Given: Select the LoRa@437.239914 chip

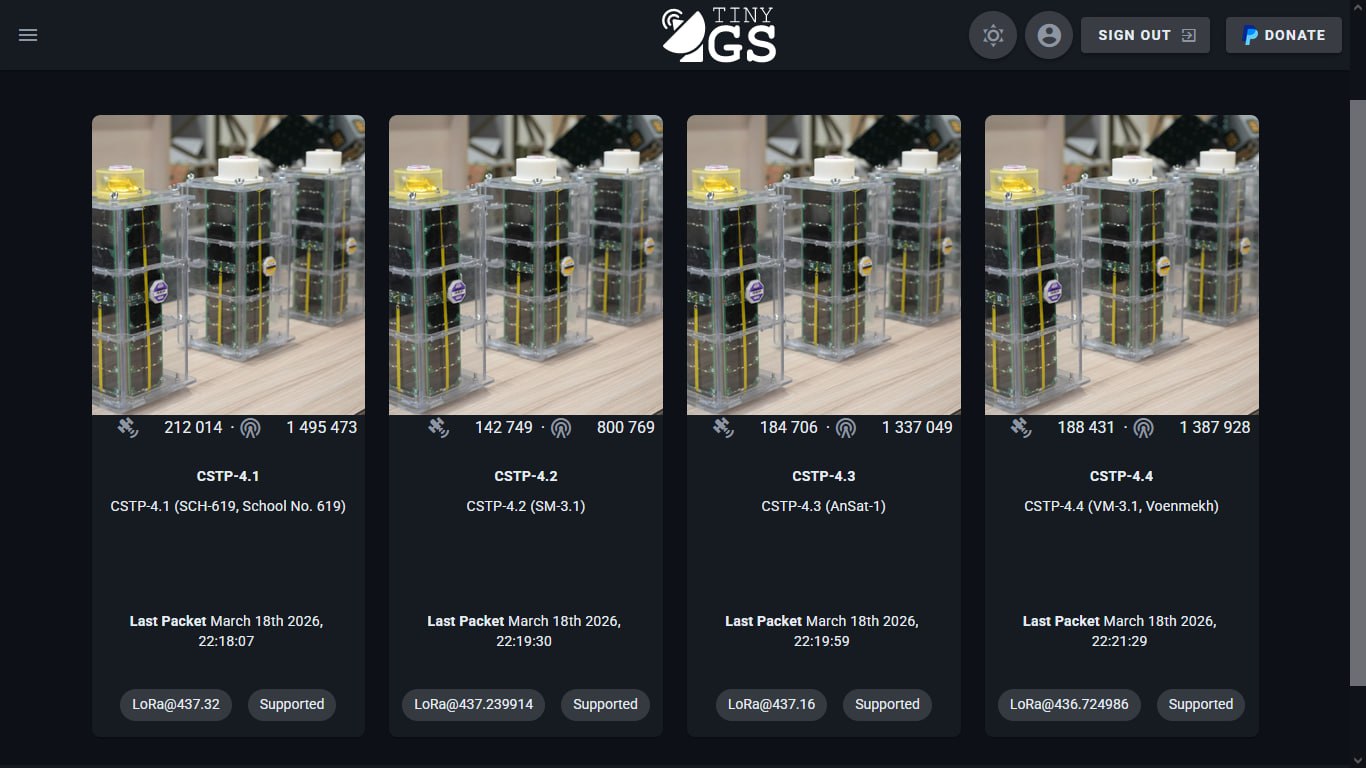Looking at the screenshot, I should [x=474, y=704].
